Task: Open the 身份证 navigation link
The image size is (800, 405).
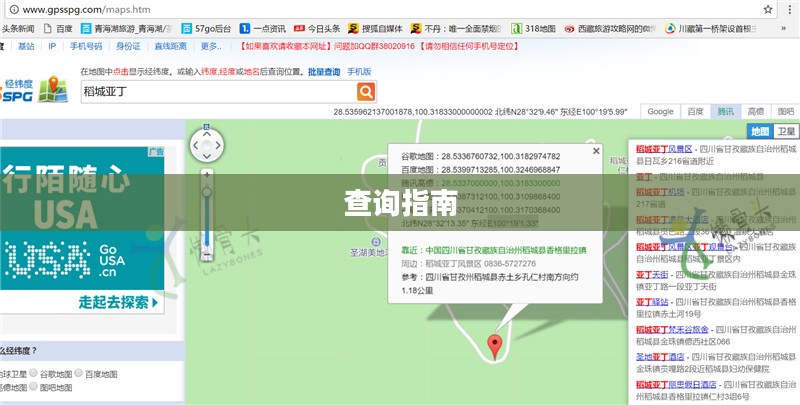Action: pos(128,46)
